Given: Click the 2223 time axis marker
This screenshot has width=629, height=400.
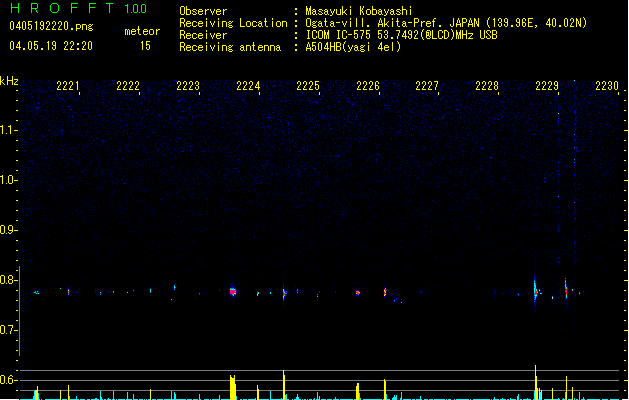Looking at the screenshot, I should pos(188,86).
